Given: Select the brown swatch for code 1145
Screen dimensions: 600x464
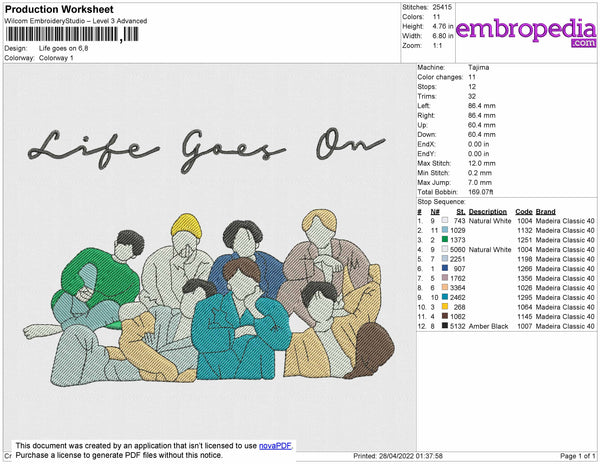Looking at the screenshot, I should 445,316.
